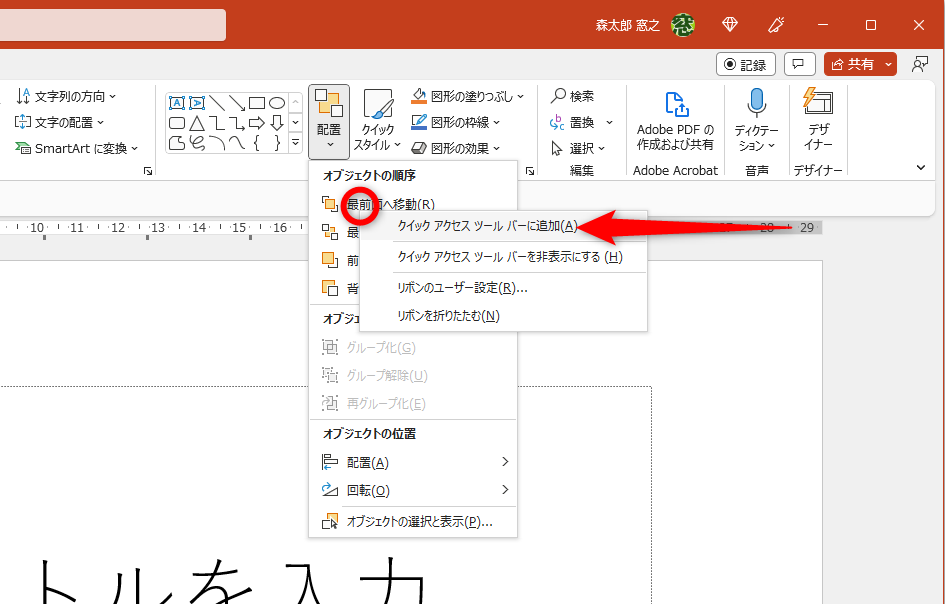Open the 図形の枠線 dropdown arrow

pyautogui.click(x=495, y=123)
